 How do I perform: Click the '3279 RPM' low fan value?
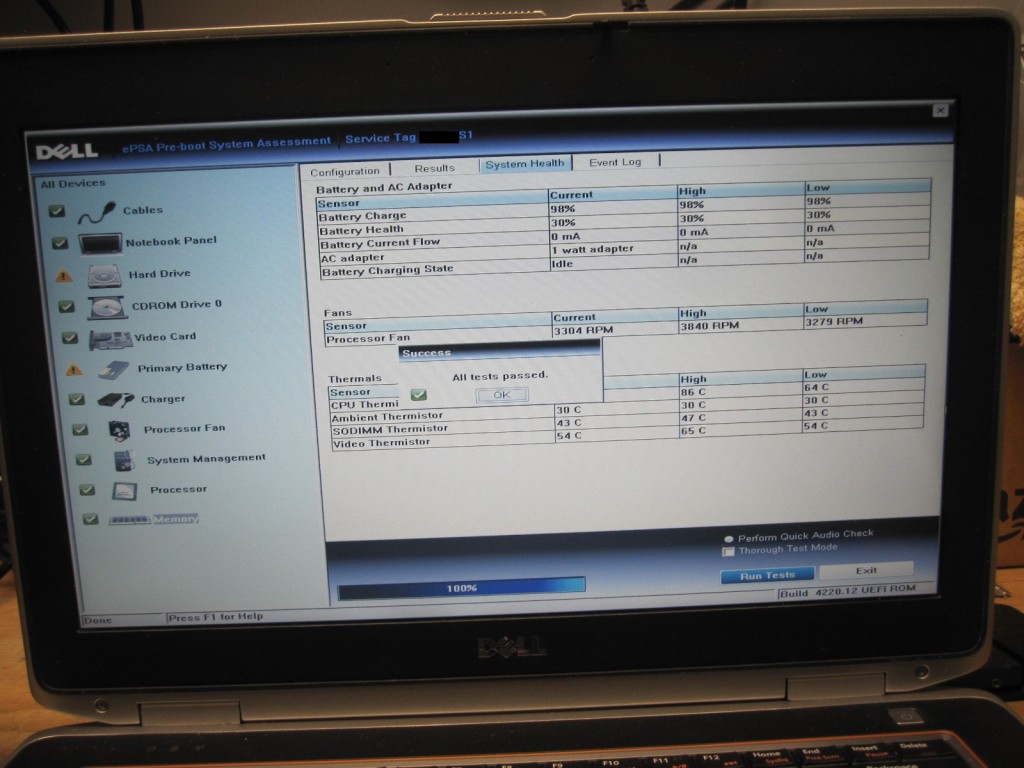coord(834,321)
